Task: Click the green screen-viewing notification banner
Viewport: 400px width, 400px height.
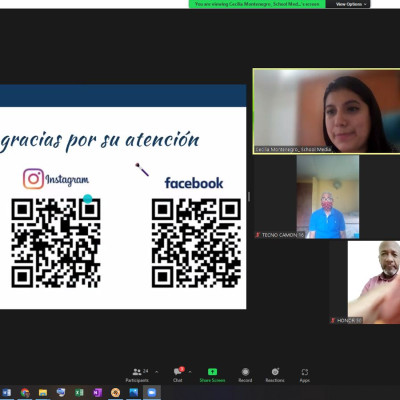Action: coord(257,4)
